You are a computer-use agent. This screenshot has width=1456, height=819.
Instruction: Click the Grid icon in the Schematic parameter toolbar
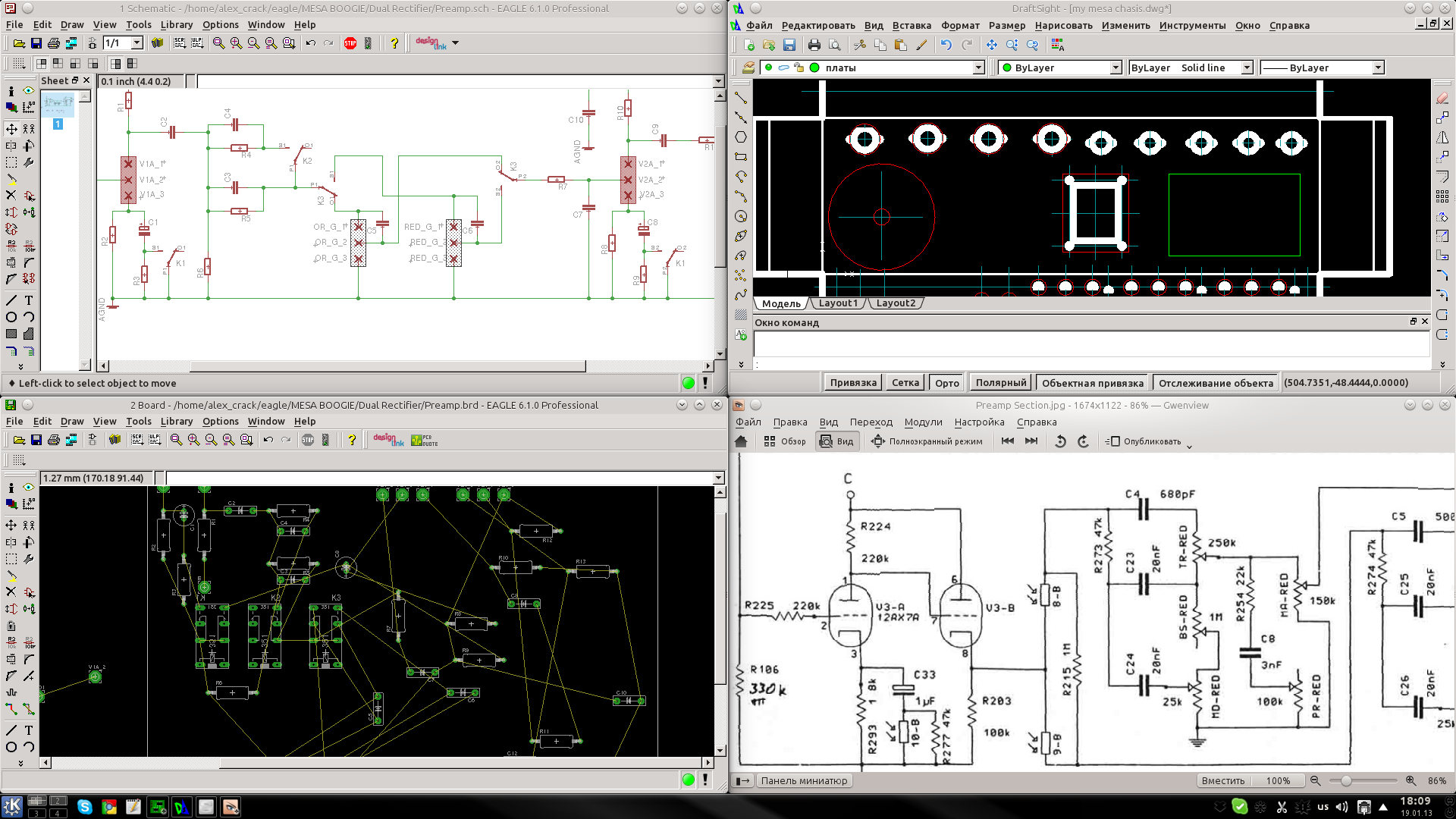19,64
